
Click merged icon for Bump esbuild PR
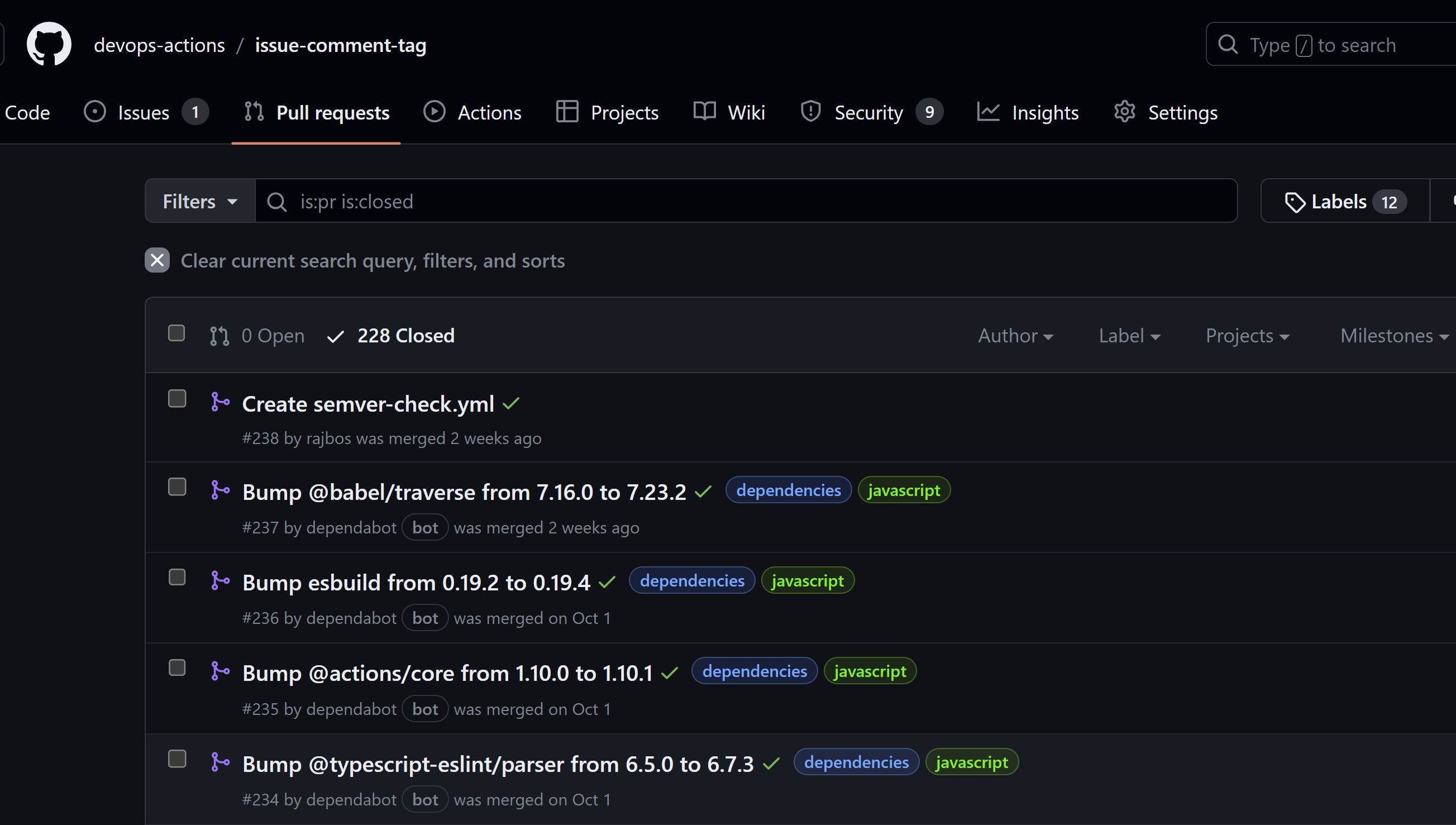220,580
